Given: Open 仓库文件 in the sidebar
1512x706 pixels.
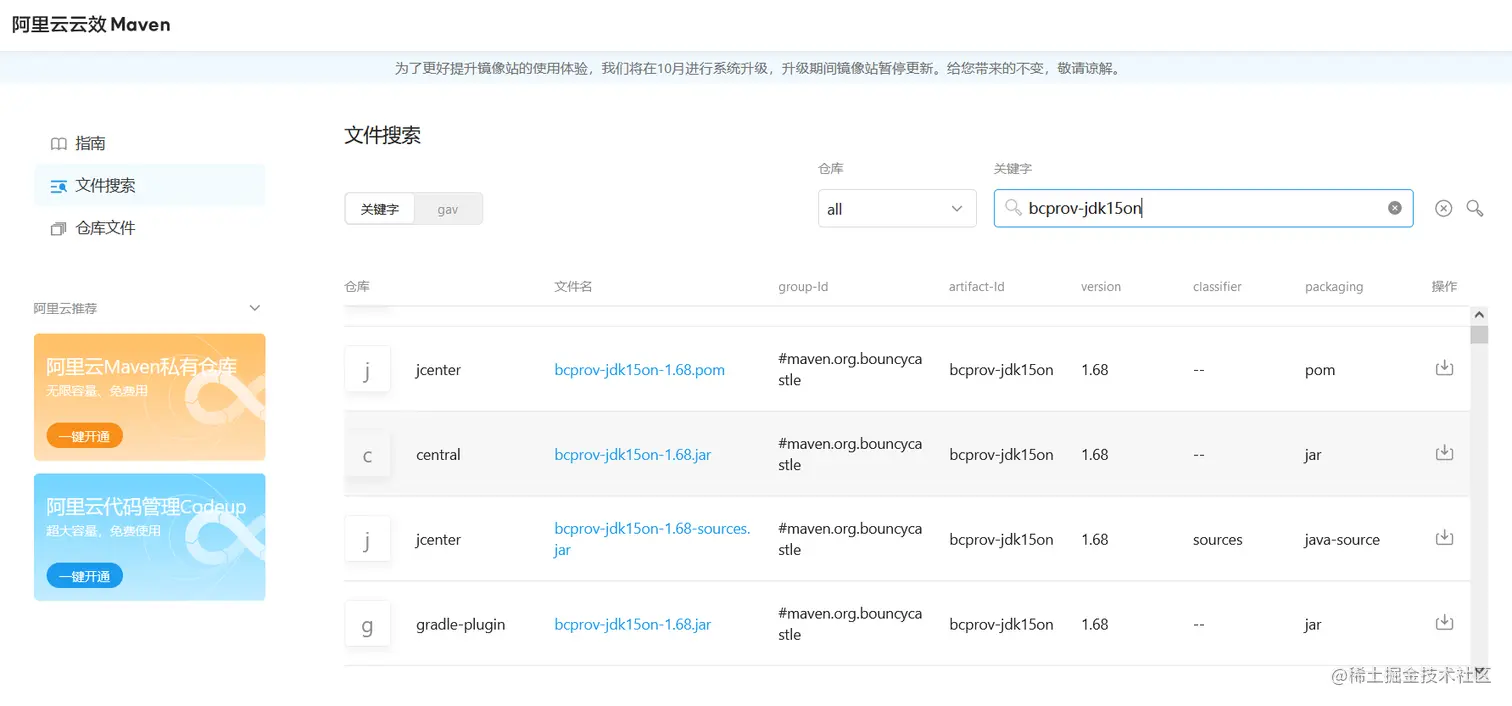Looking at the screenshot, I should [x=150, y=228].
